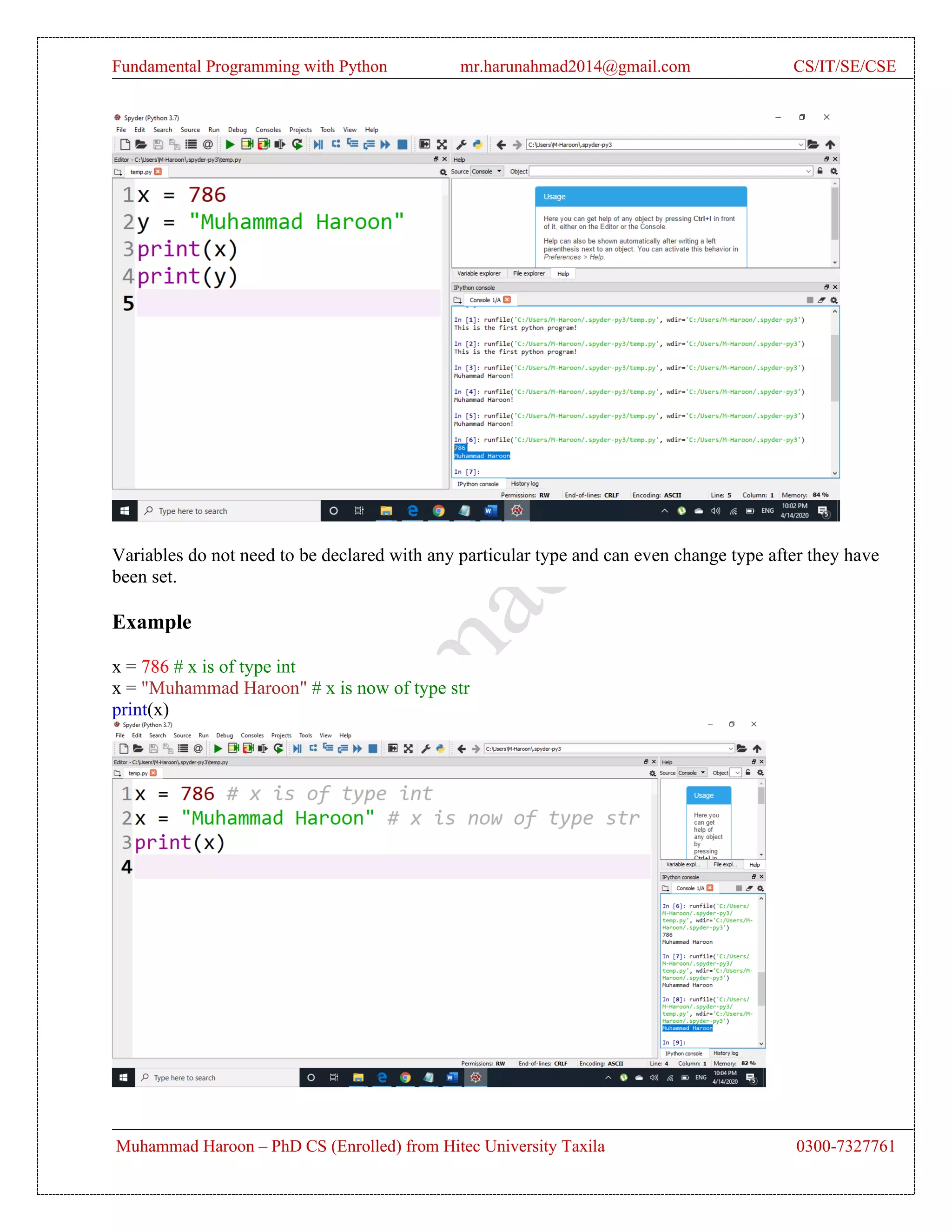This screenshot has height=1232, width=952.
Task: Toggle Help pane lock icon in lower Spyder
Action: tap(748, 772)
